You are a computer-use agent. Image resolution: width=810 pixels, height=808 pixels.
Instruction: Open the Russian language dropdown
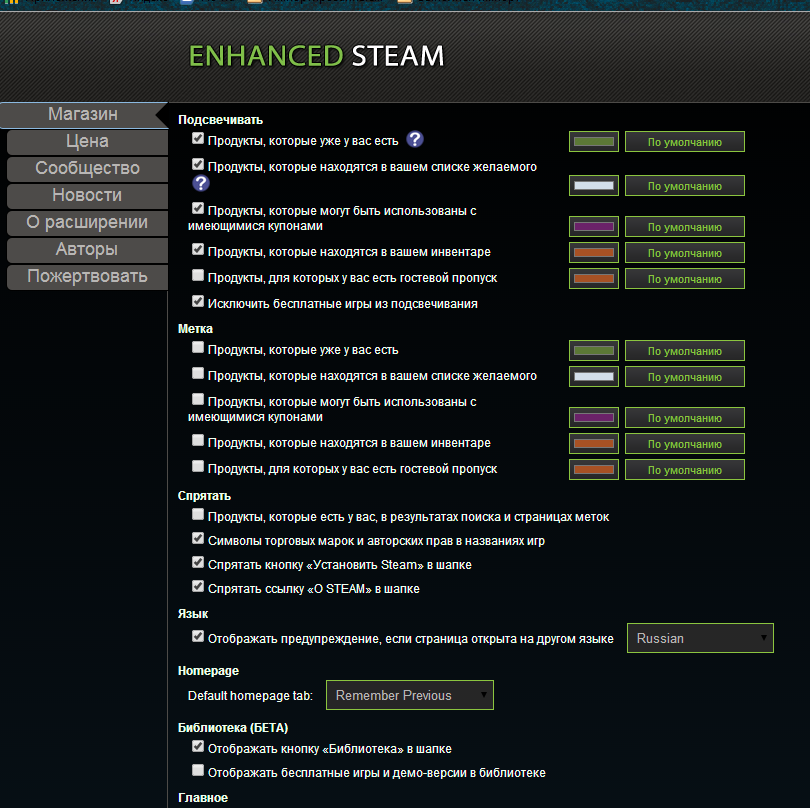pos(700,638)
